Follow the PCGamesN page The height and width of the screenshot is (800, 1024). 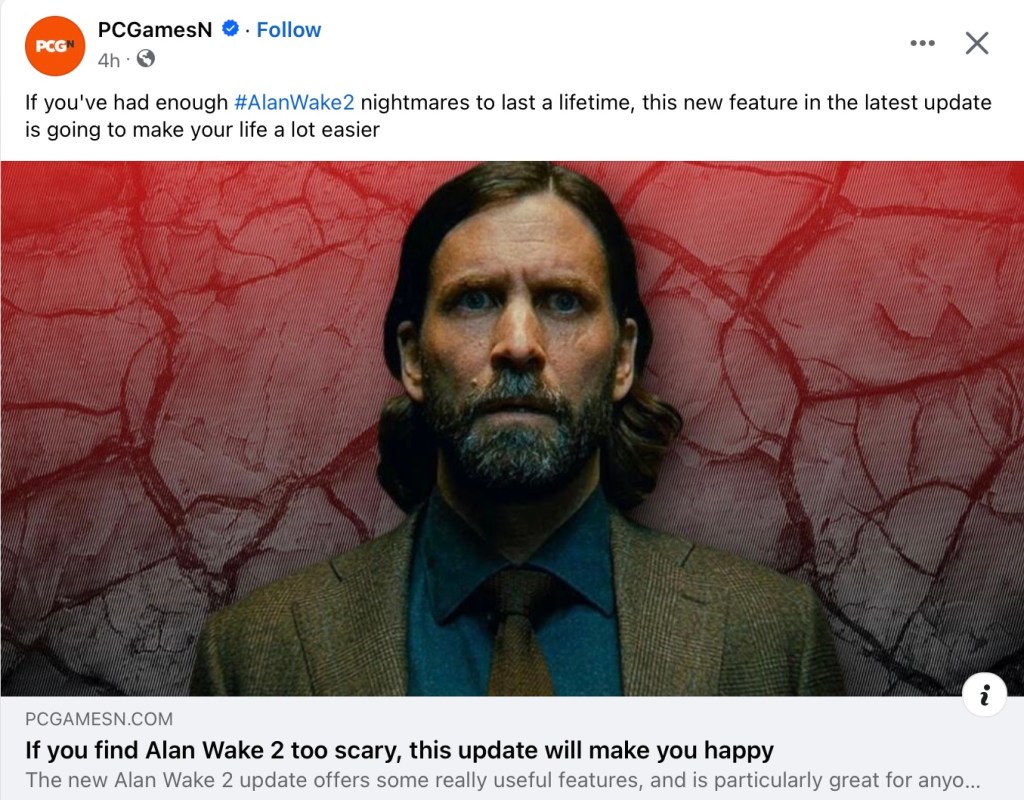pyautogui.click(x=289, y=29)
